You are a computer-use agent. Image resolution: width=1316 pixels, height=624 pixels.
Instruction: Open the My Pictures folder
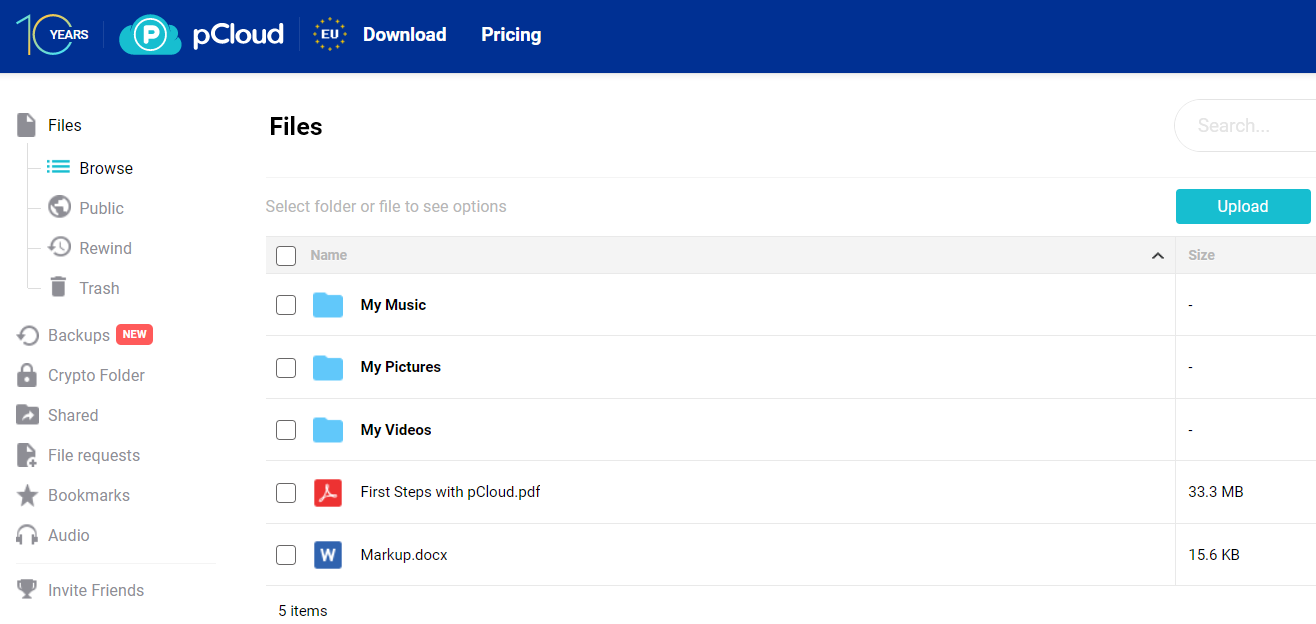(x=400, y=367)
